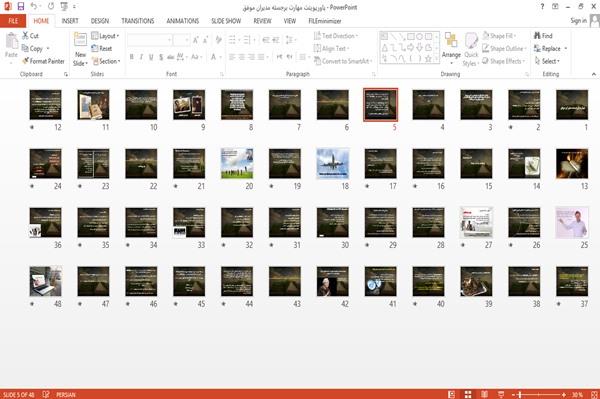Click the zoom out minus button
Viewport: 600px width, 399px height.
pyautogui.click(x=514, y=394)
